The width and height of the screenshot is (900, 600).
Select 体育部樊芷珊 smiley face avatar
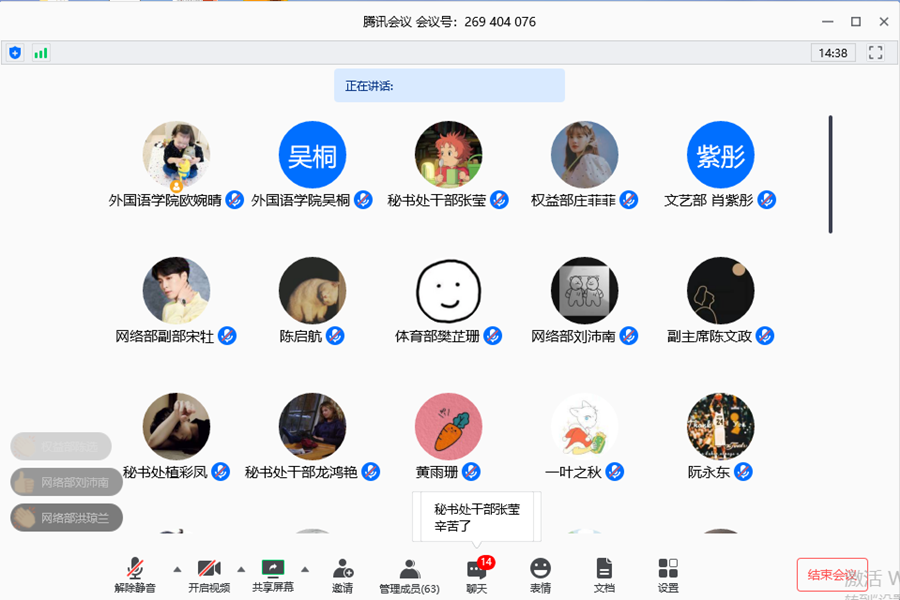pos(448,291)
